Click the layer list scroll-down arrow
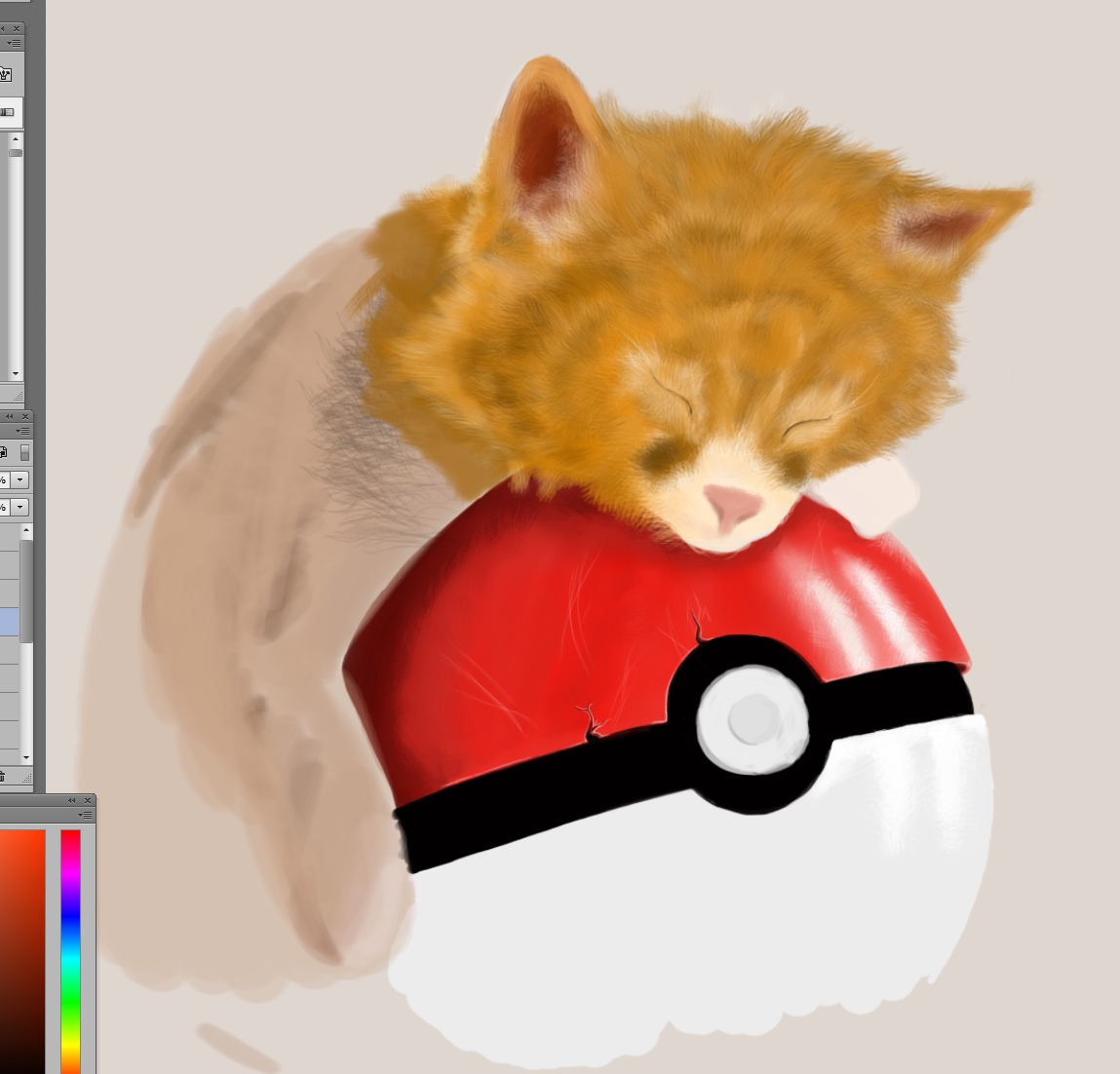Image resolution: width=1120 pixels, height=1074 pixels. [26, 757]
